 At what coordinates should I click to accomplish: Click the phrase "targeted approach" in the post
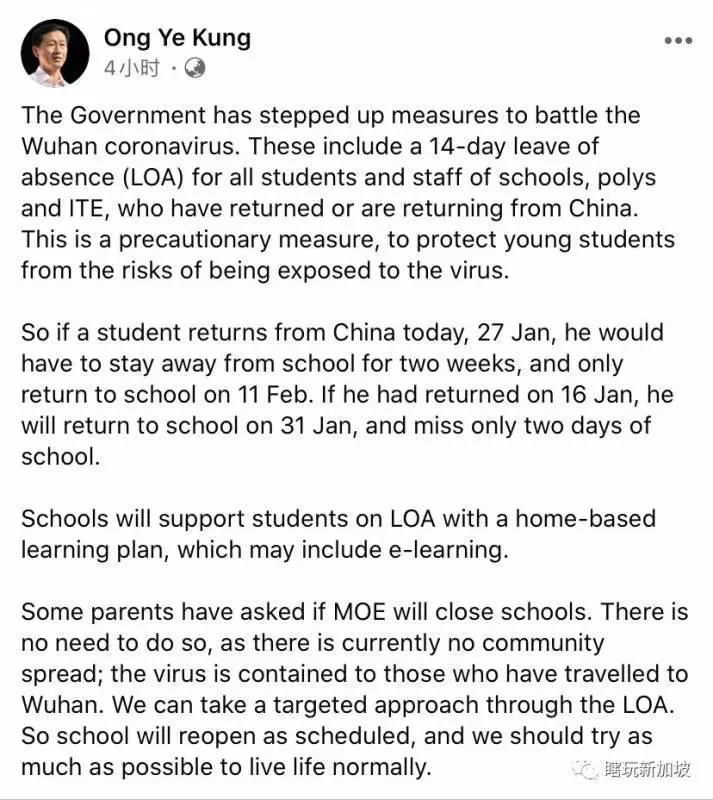376,706
